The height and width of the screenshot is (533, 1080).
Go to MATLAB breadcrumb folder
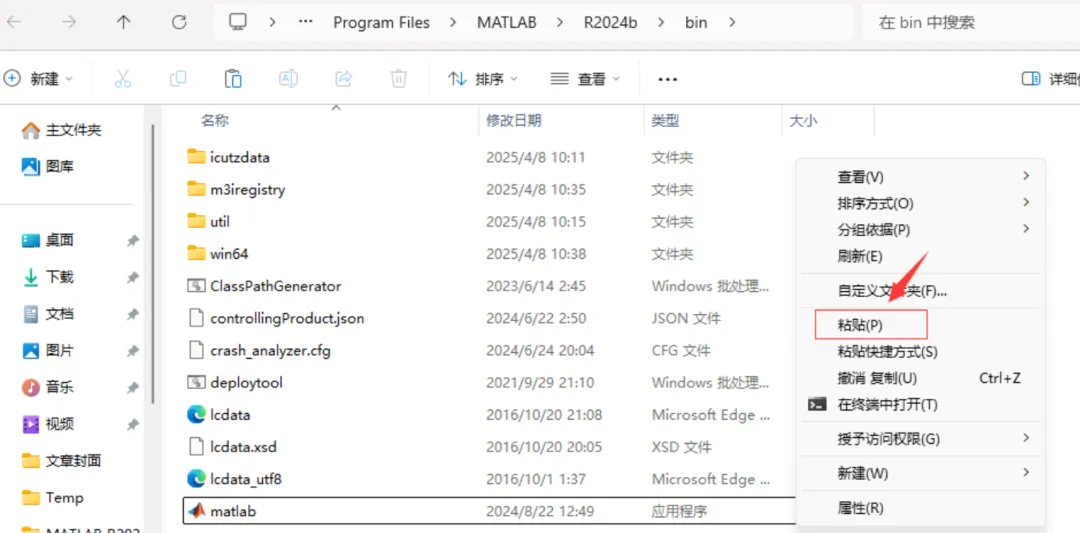point(506,22)
